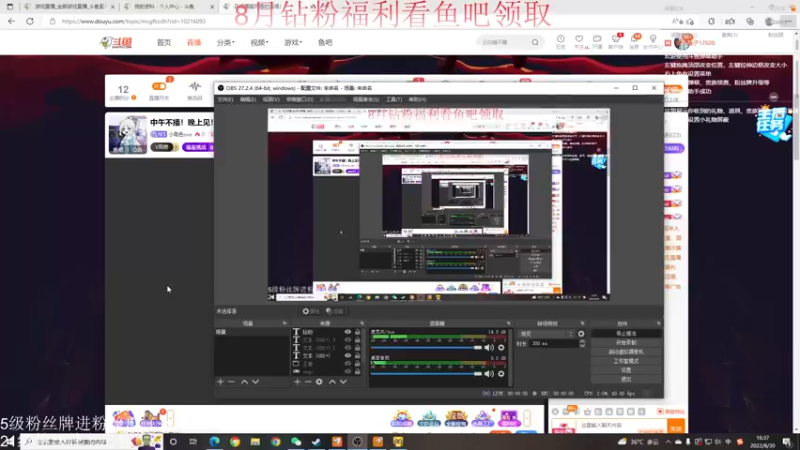The width and height of the screenshot is (800, 450).
Task: Pop out the Scene Transitions dock panel
Action: tap(582, 323)
